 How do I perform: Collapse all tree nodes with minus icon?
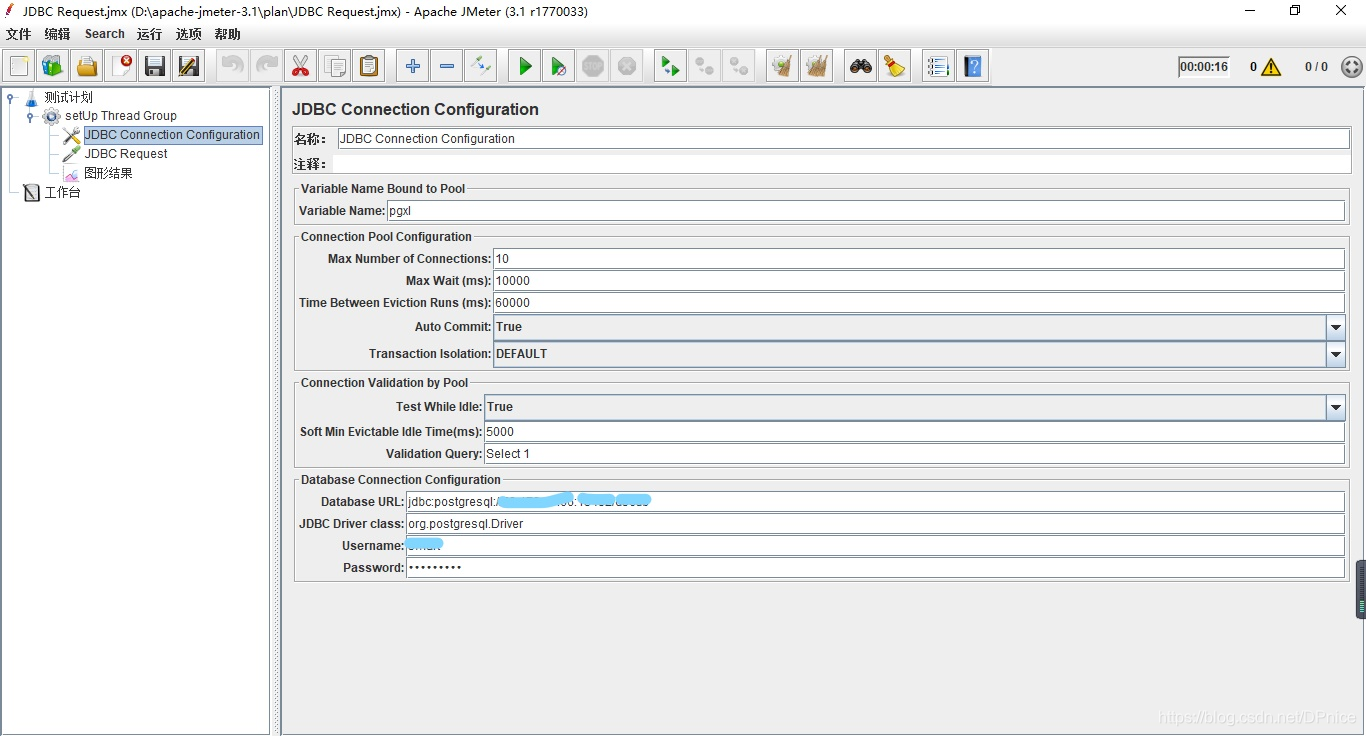click(x=447, y=67)
